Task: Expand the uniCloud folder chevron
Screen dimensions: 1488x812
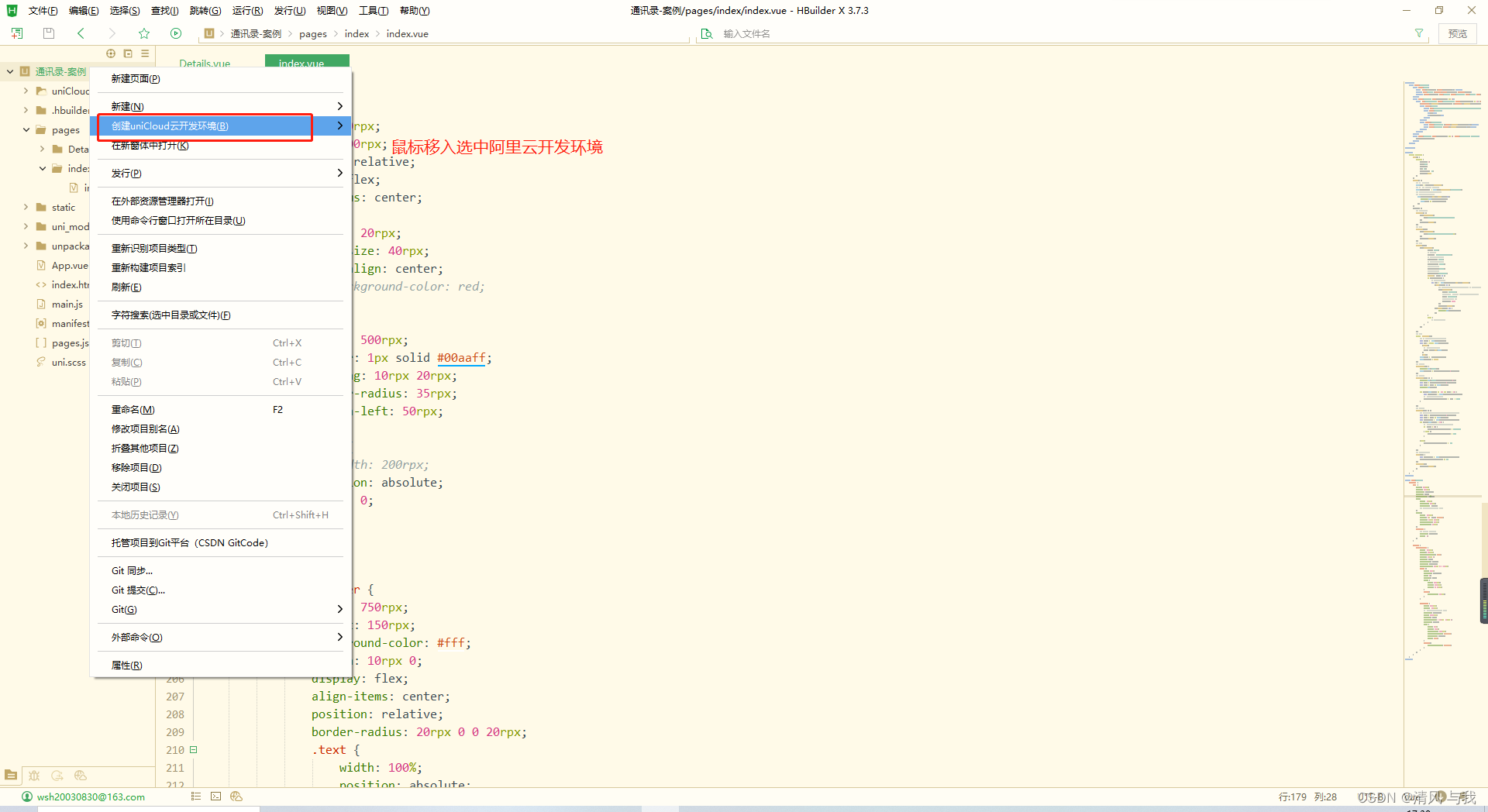Action: [x=26, y=91]
